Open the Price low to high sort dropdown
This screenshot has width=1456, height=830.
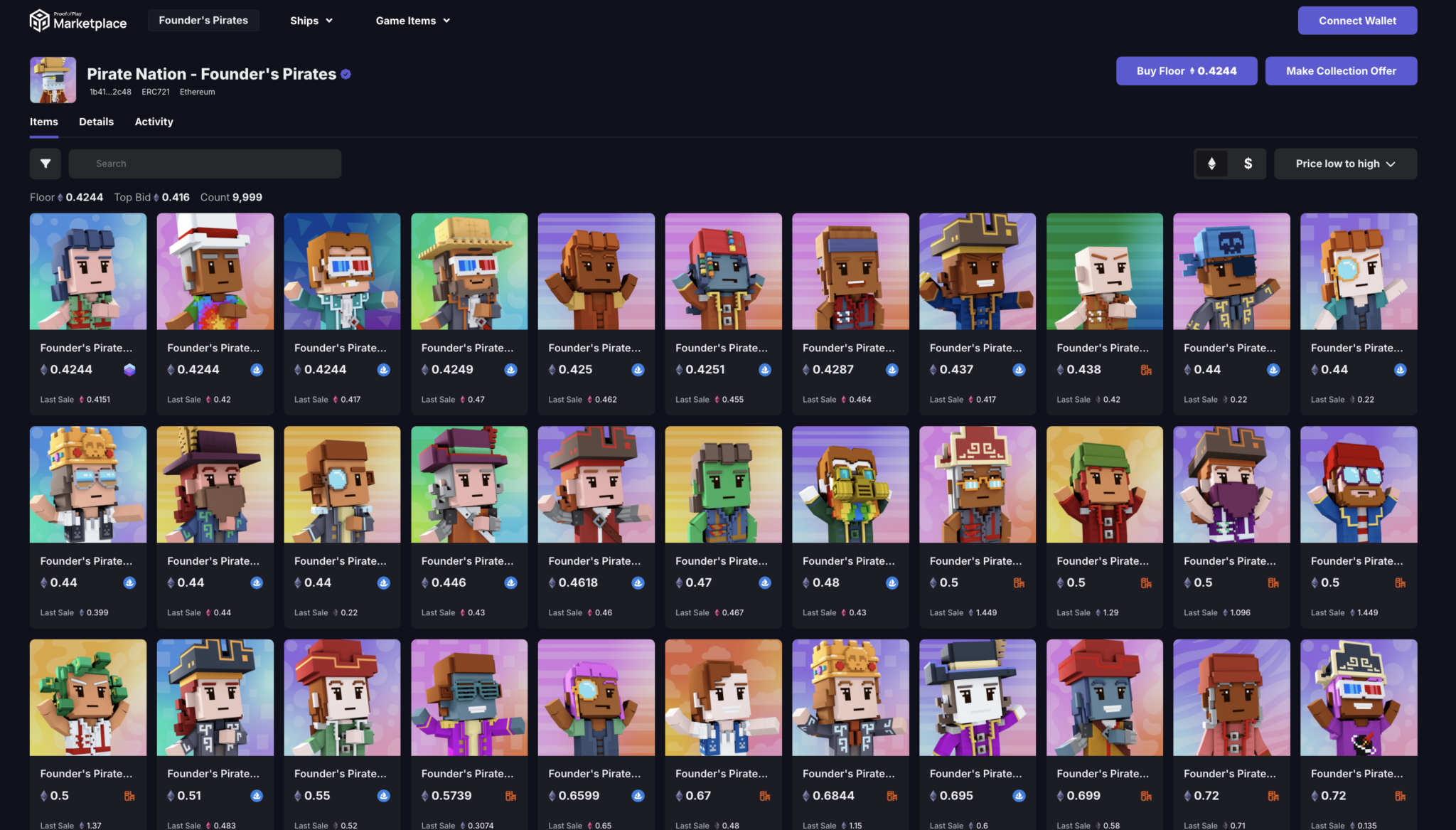point(1345,164)
